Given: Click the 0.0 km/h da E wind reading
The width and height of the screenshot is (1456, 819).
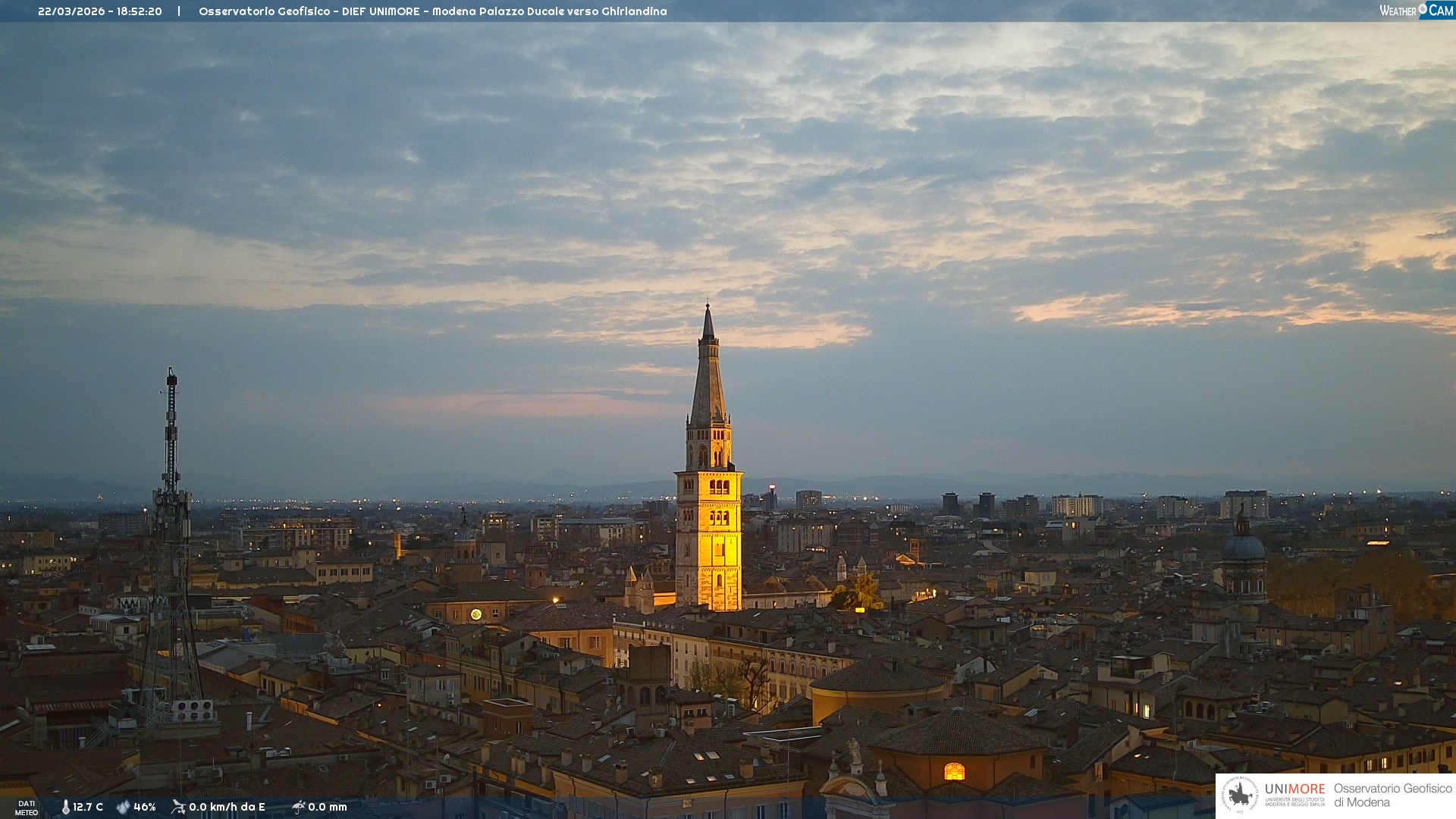Looking at the screenshot, I should tap(227, 808).
